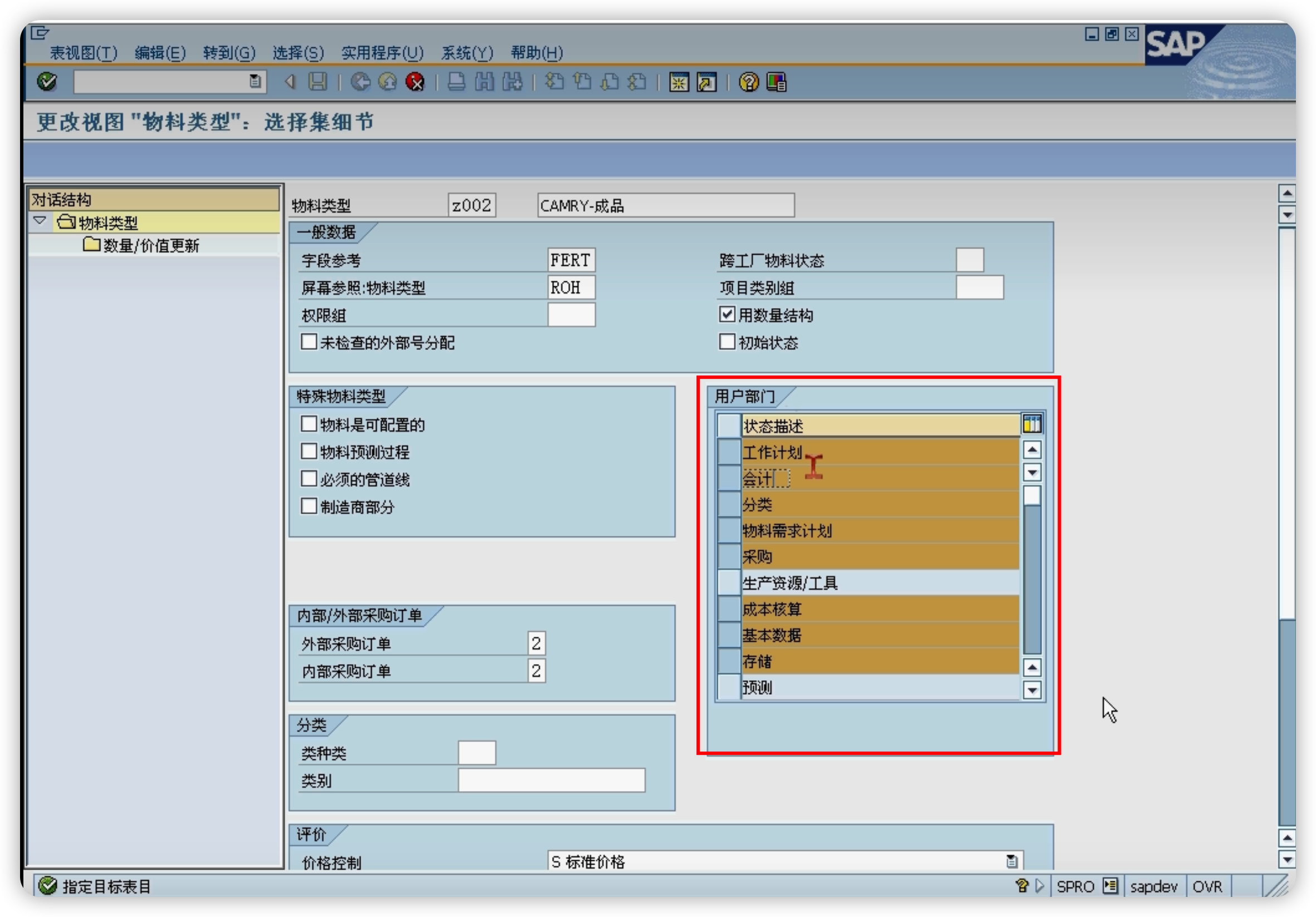
Task: Open the 转到(G) menu
Action: 228,53
